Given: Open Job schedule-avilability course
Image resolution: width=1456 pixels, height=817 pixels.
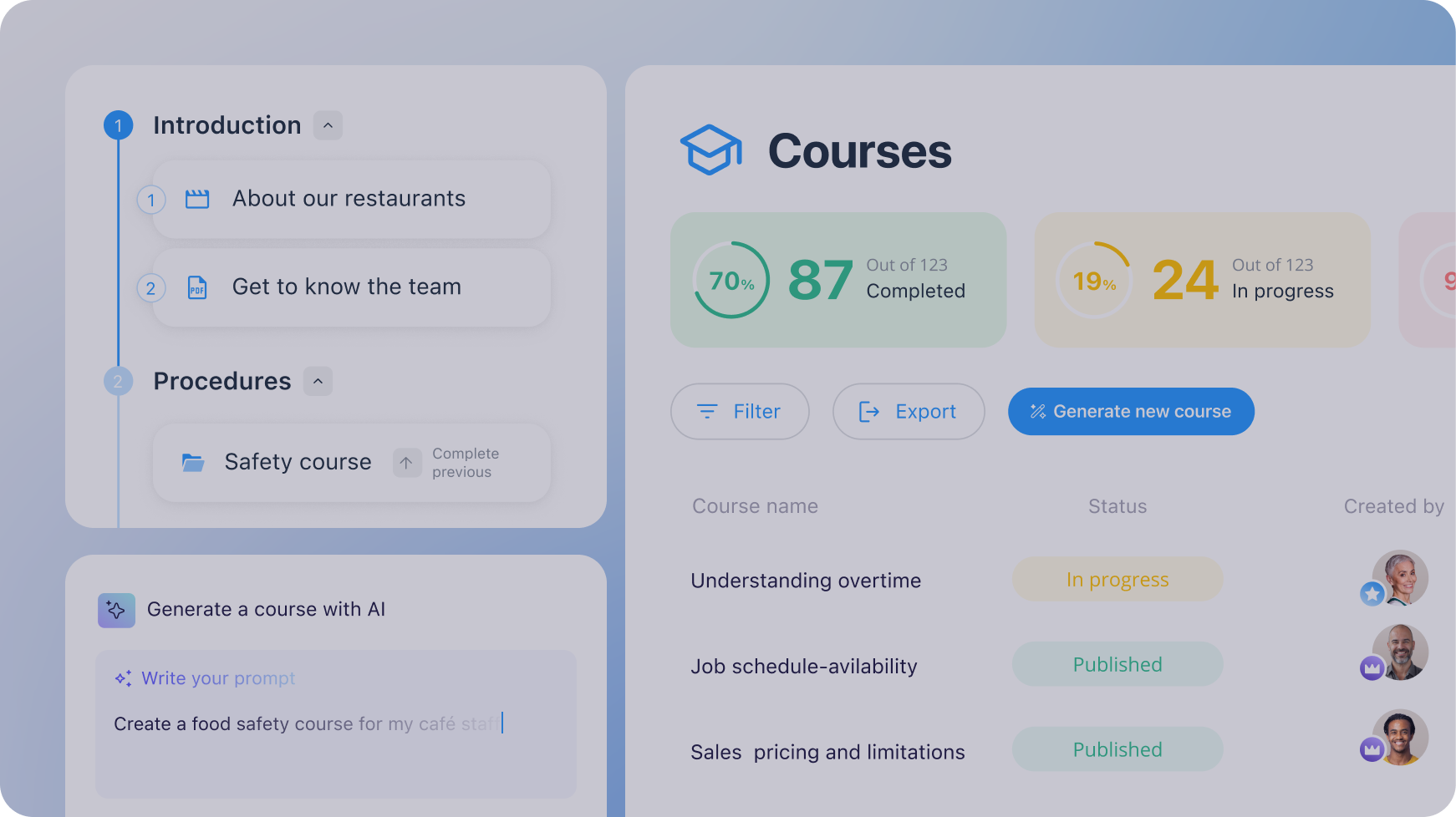Looking at the screenshot, I should click(804, 667).
